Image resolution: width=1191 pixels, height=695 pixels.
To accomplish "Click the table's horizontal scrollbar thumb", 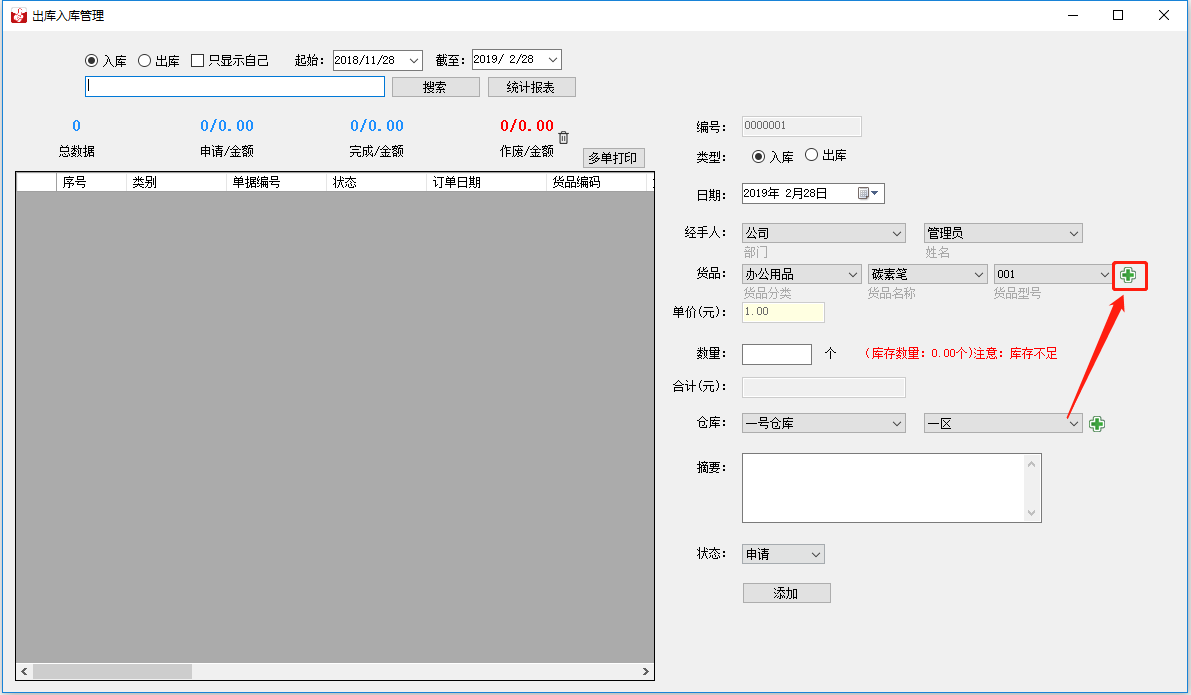I will coord(112,672).
